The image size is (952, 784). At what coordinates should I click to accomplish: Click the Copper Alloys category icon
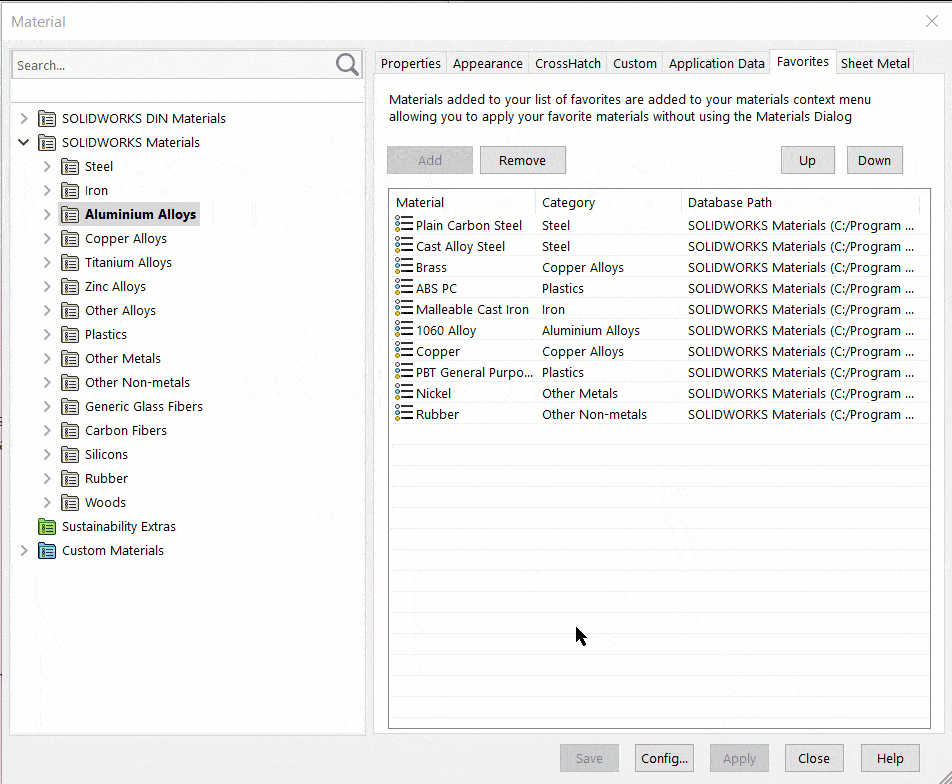(x=70, y=239)
